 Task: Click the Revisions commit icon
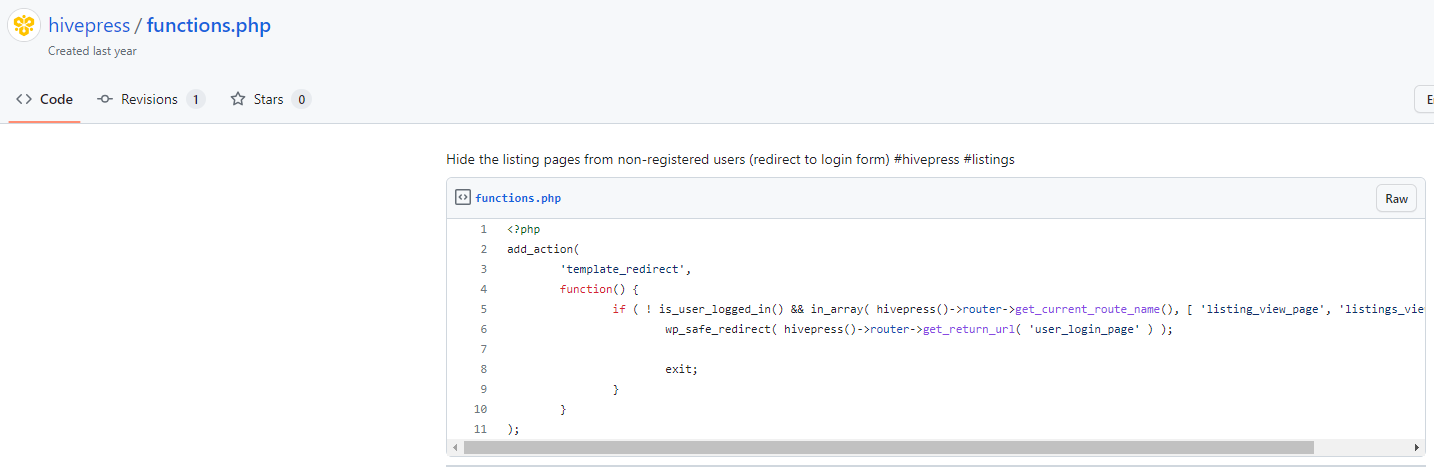click(x=105, y=99)
